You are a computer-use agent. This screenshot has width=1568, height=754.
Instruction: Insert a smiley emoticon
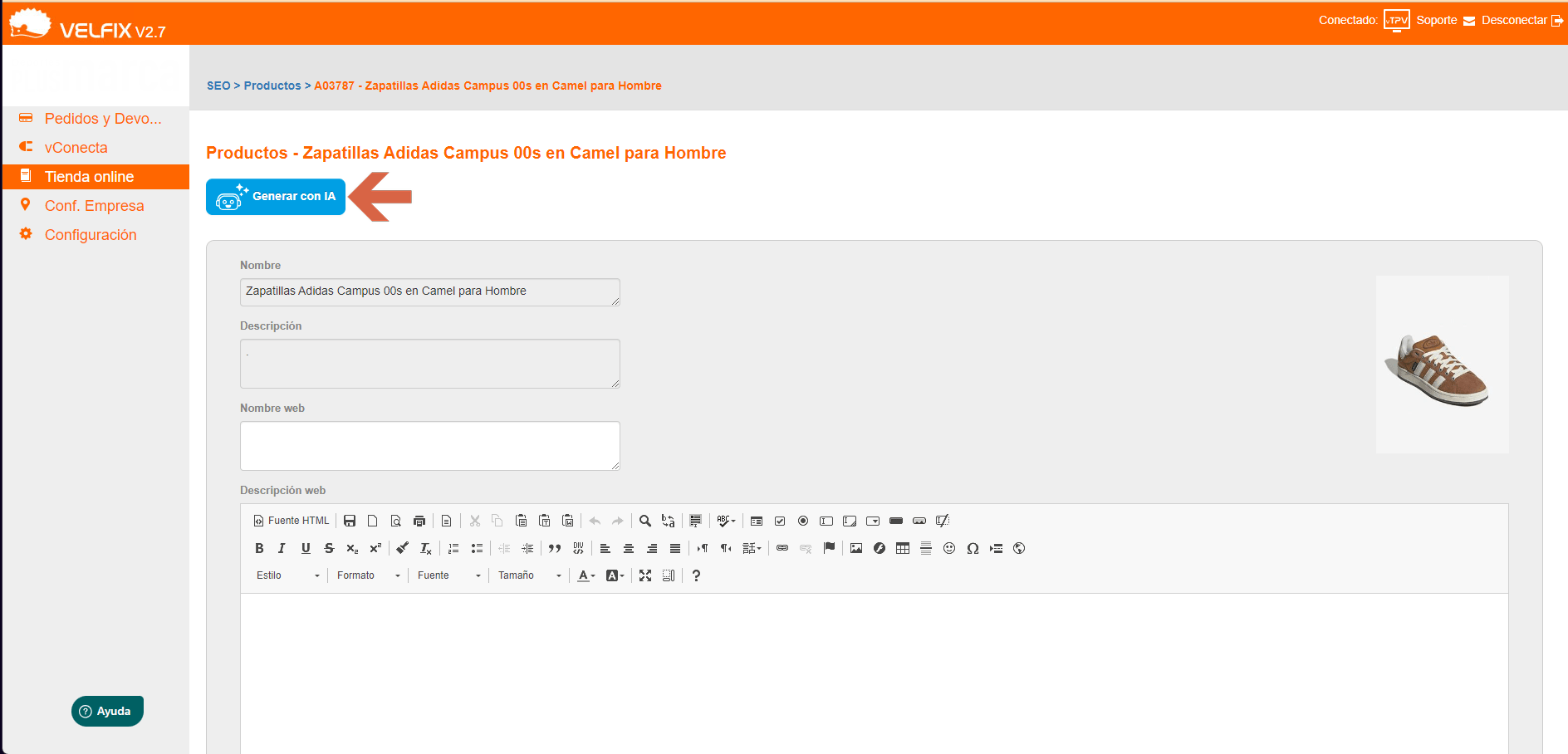pos(949,548)
